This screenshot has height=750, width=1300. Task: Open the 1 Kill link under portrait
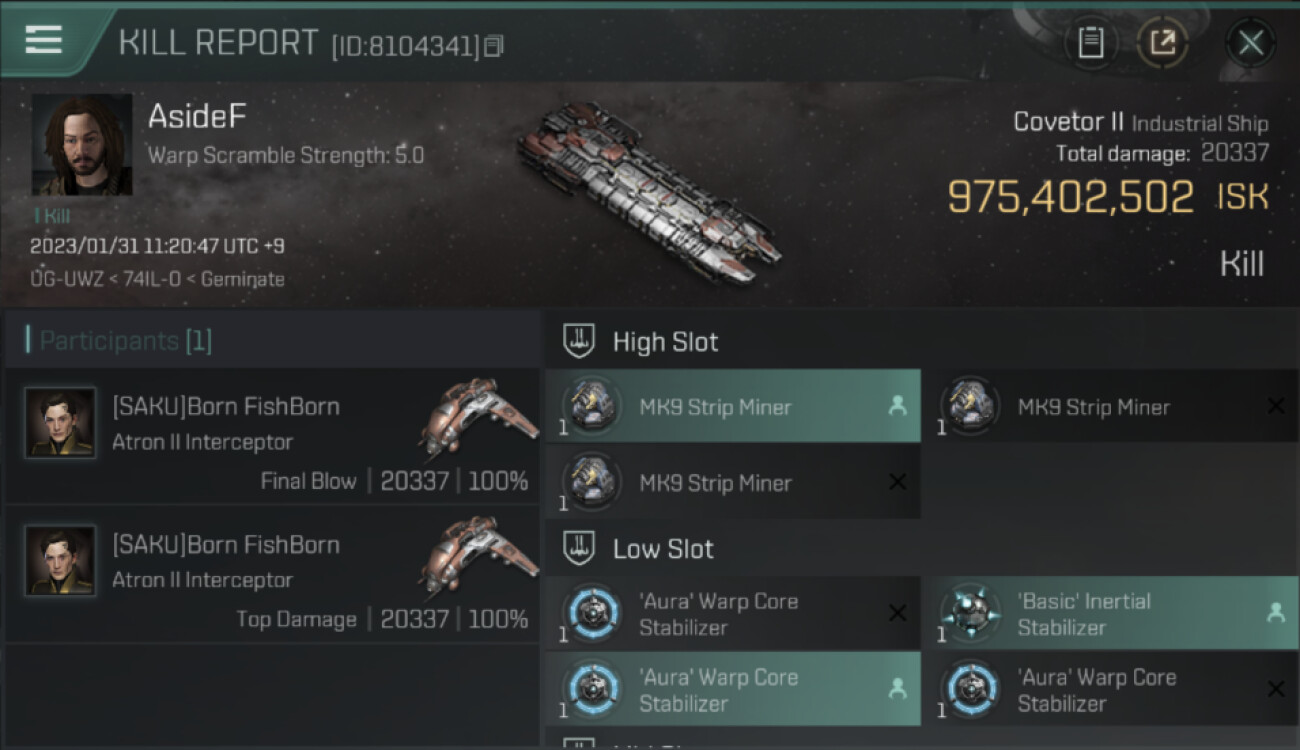tap(51, 215)
